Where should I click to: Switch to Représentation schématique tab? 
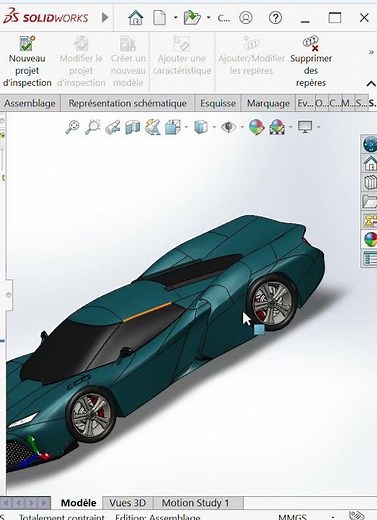coord(127,103)
